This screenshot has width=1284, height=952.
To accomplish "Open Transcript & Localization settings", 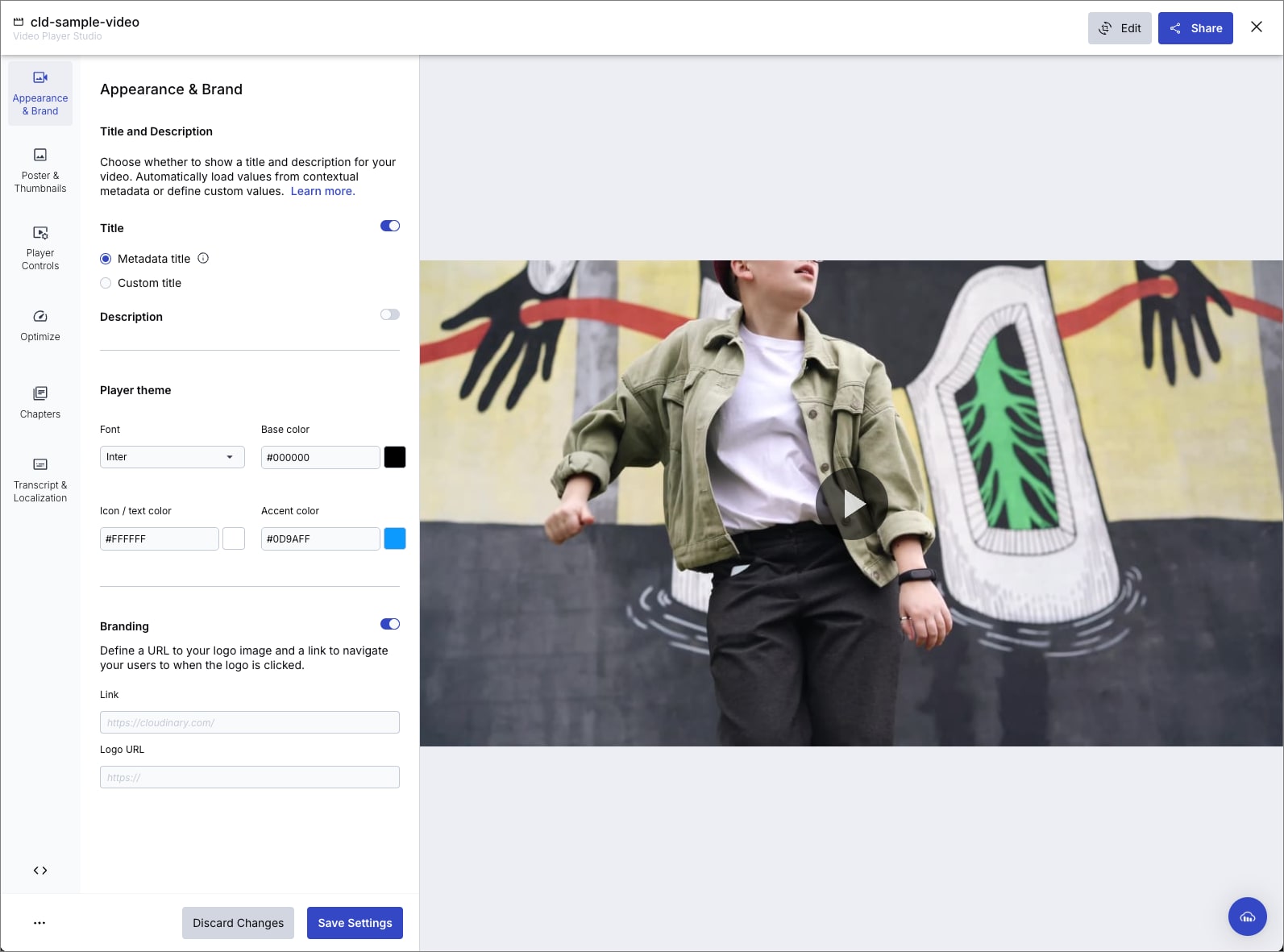I will (x=40, y=480).
